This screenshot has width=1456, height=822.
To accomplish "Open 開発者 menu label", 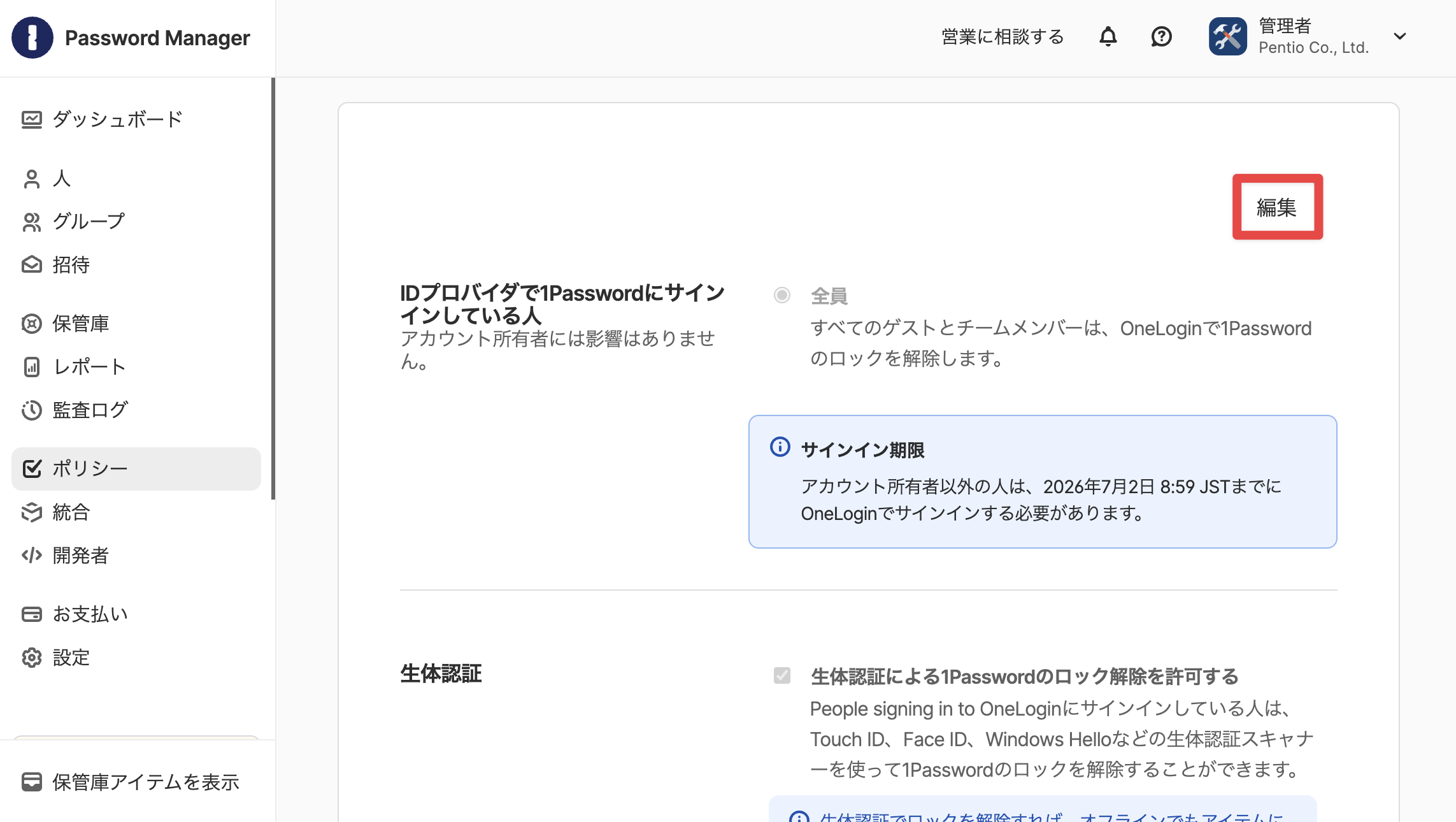I will (81, 556).
